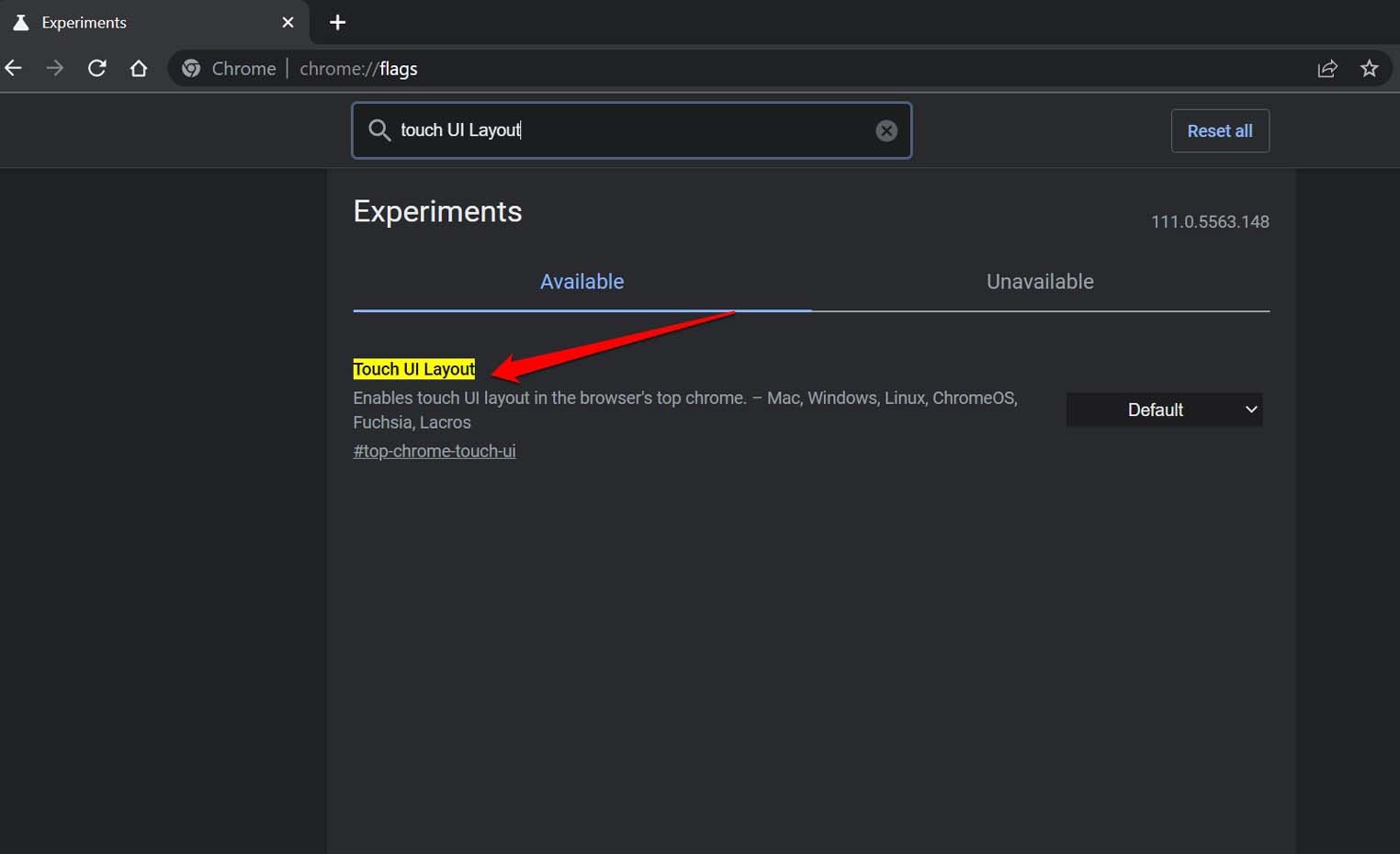The image size is (1400, 854).
Task: Click the Chrome site info icon in address bar
Action: point(191,69)
